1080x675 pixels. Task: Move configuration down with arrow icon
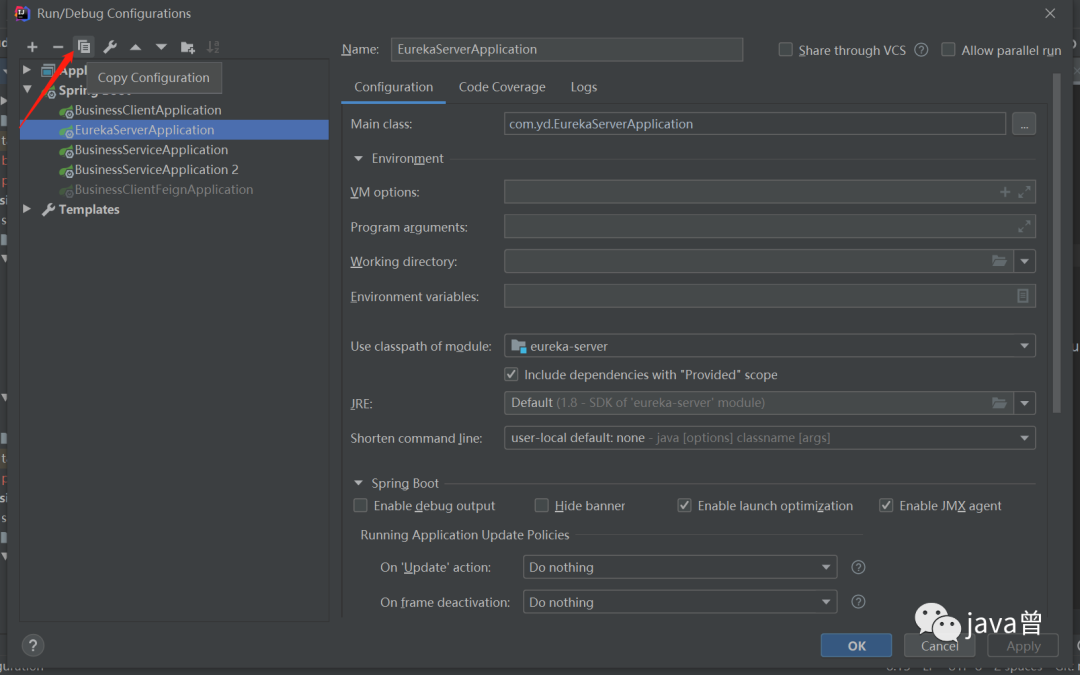[x=161, y=48]
